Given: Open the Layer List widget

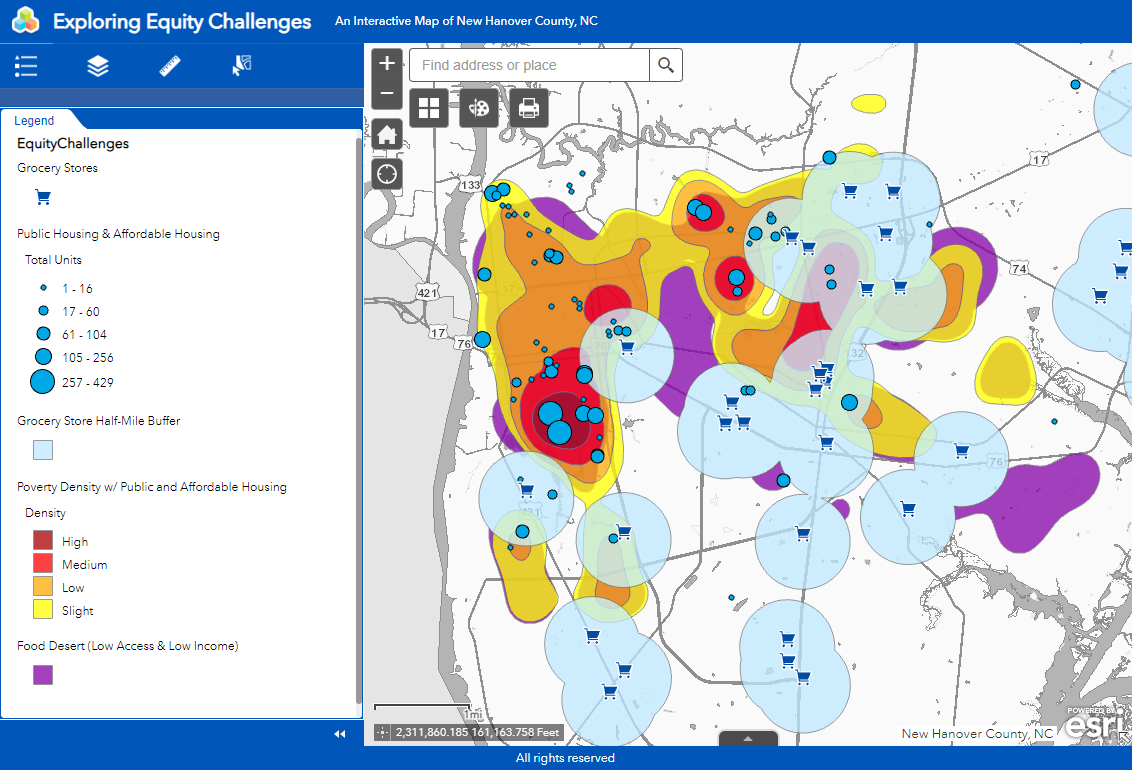Looking at the screenshot, I should (x=97, y=66).
